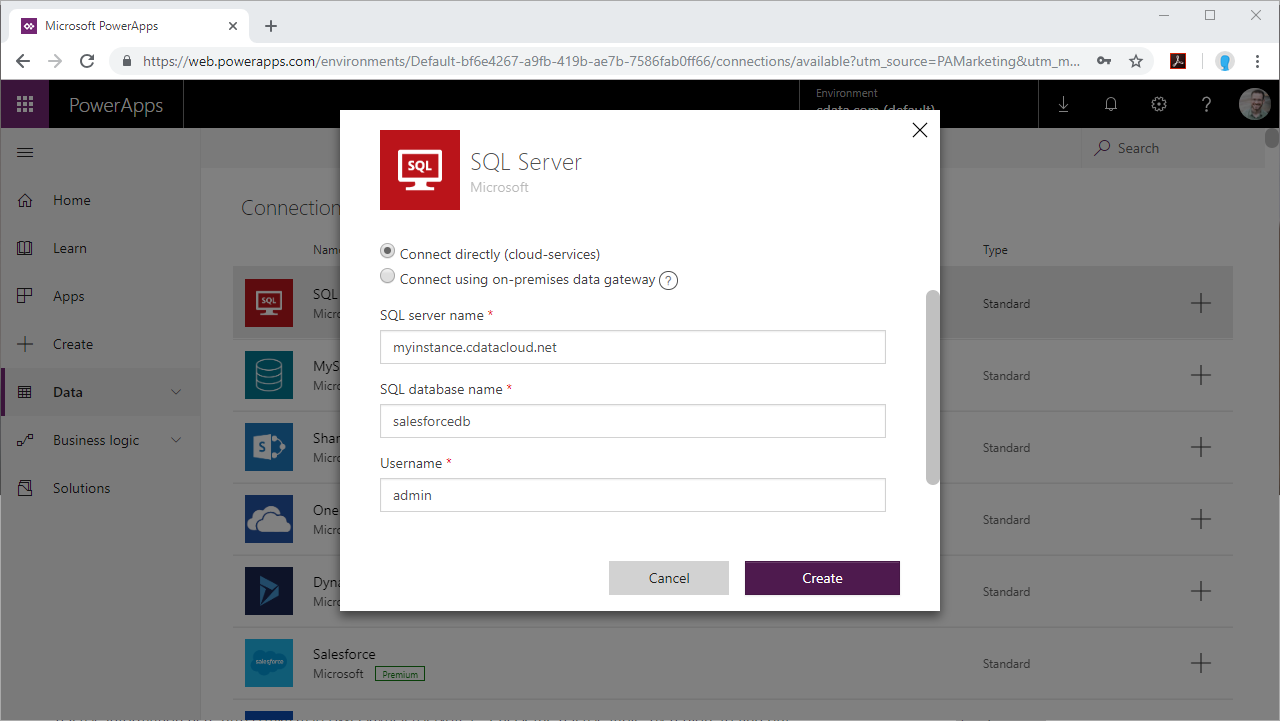Click the browser back arrow
Image resolution: width=1280 pixels, height=721 pixels.
tap(23, 61)
